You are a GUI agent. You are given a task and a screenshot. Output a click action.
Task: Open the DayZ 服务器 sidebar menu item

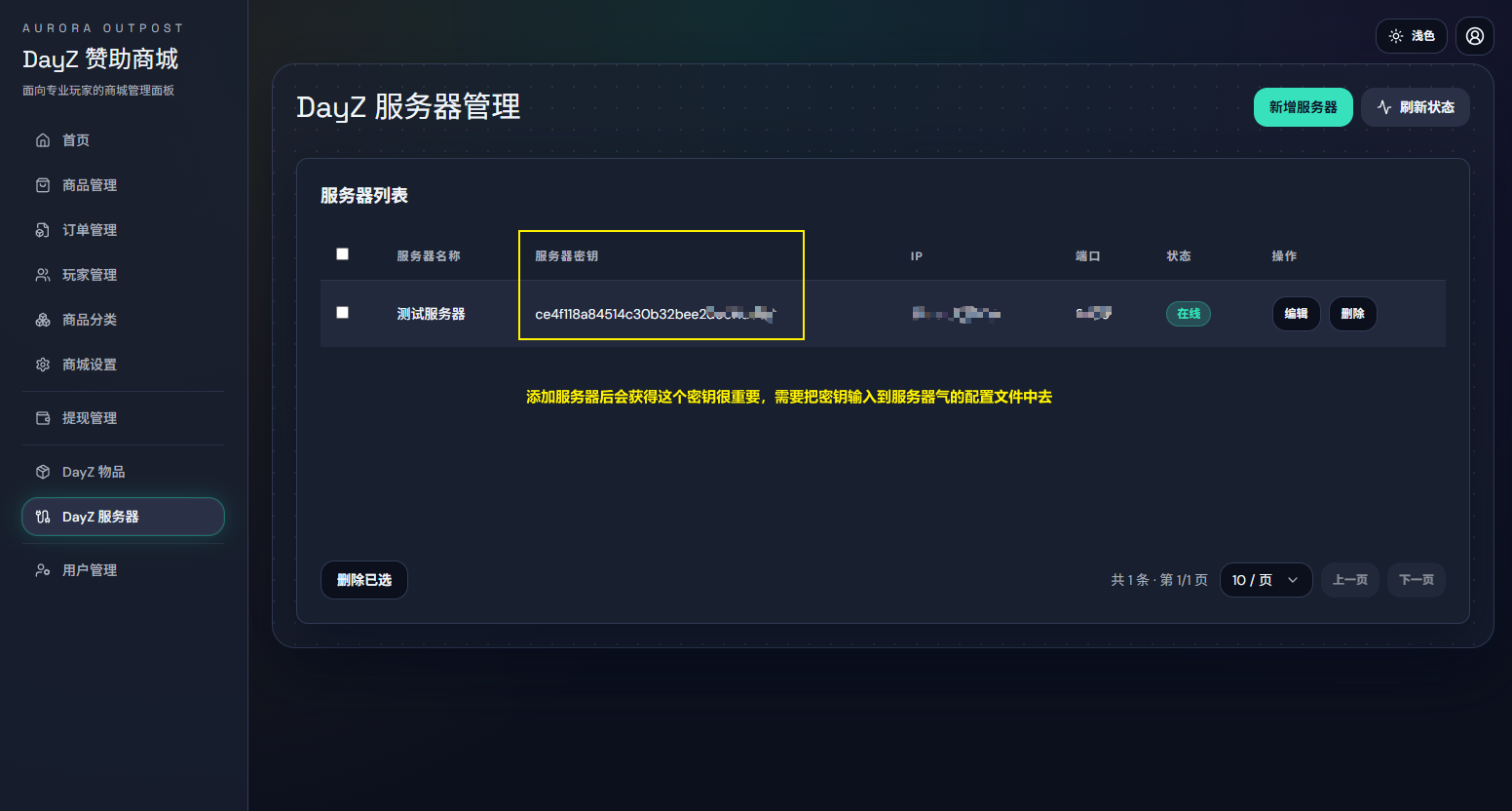point(123,517)
